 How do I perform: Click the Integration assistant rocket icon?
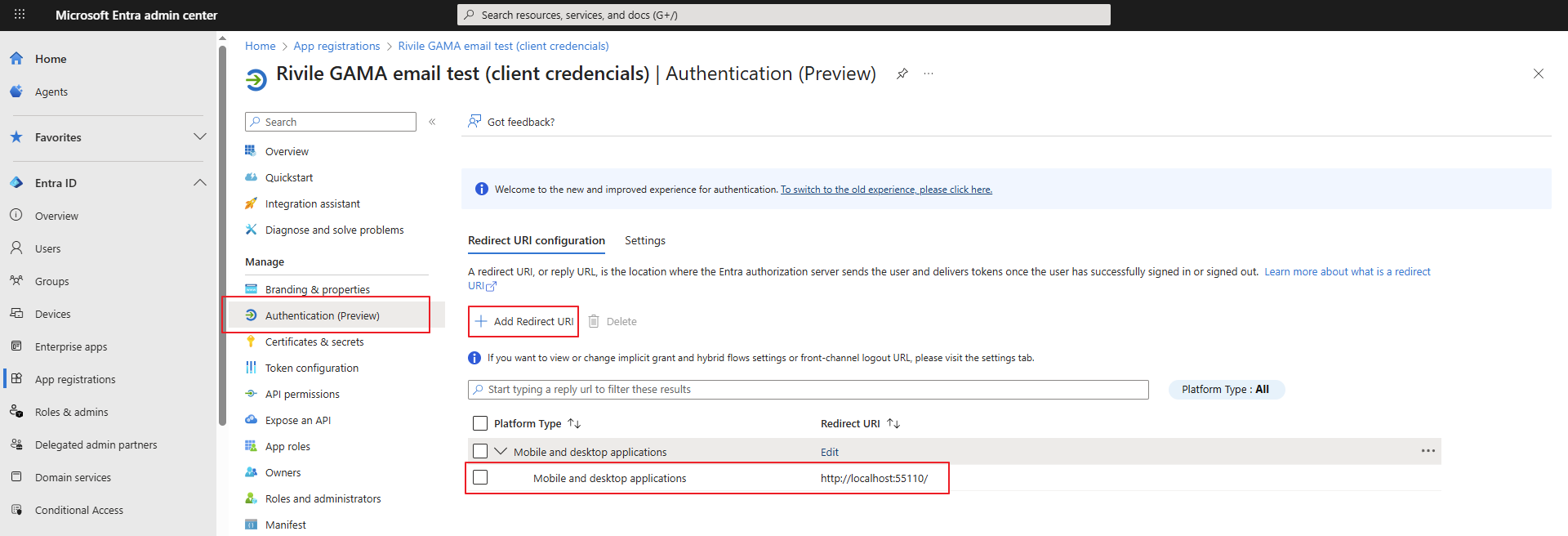252,203
